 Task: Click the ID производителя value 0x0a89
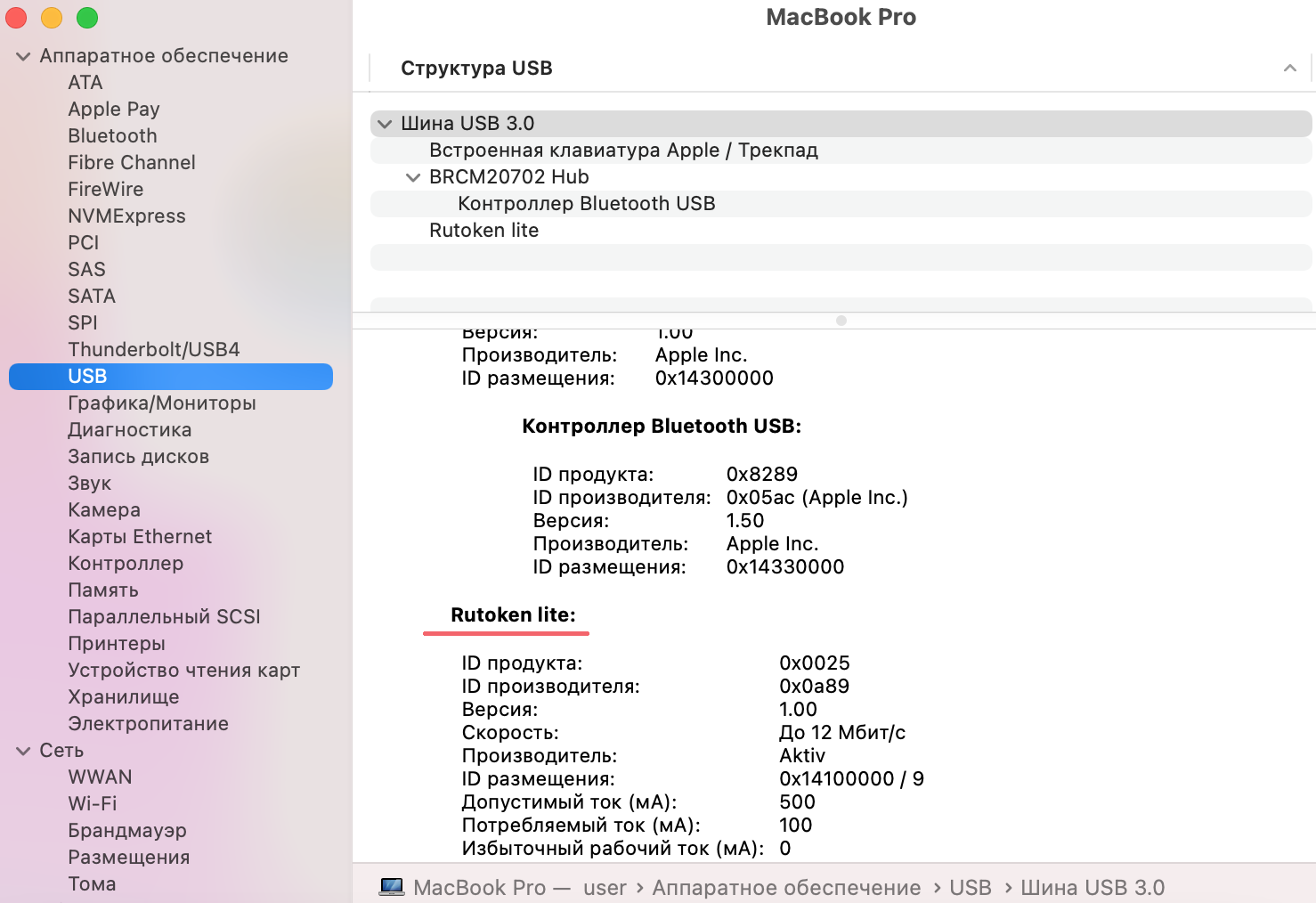tap(815, 687)
